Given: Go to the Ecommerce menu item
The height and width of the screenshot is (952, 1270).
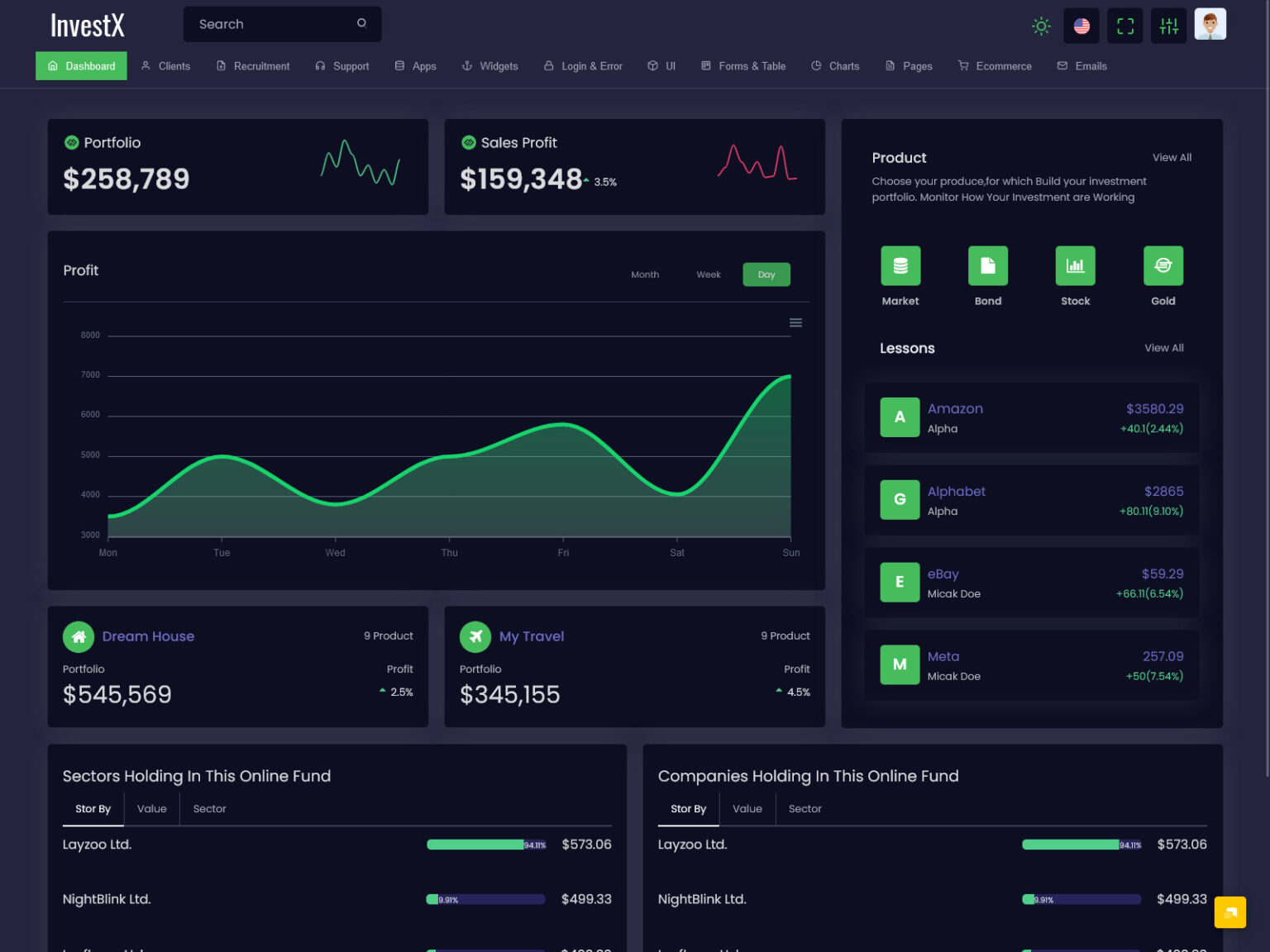Looking at the screenshot, I should point(995,65).
